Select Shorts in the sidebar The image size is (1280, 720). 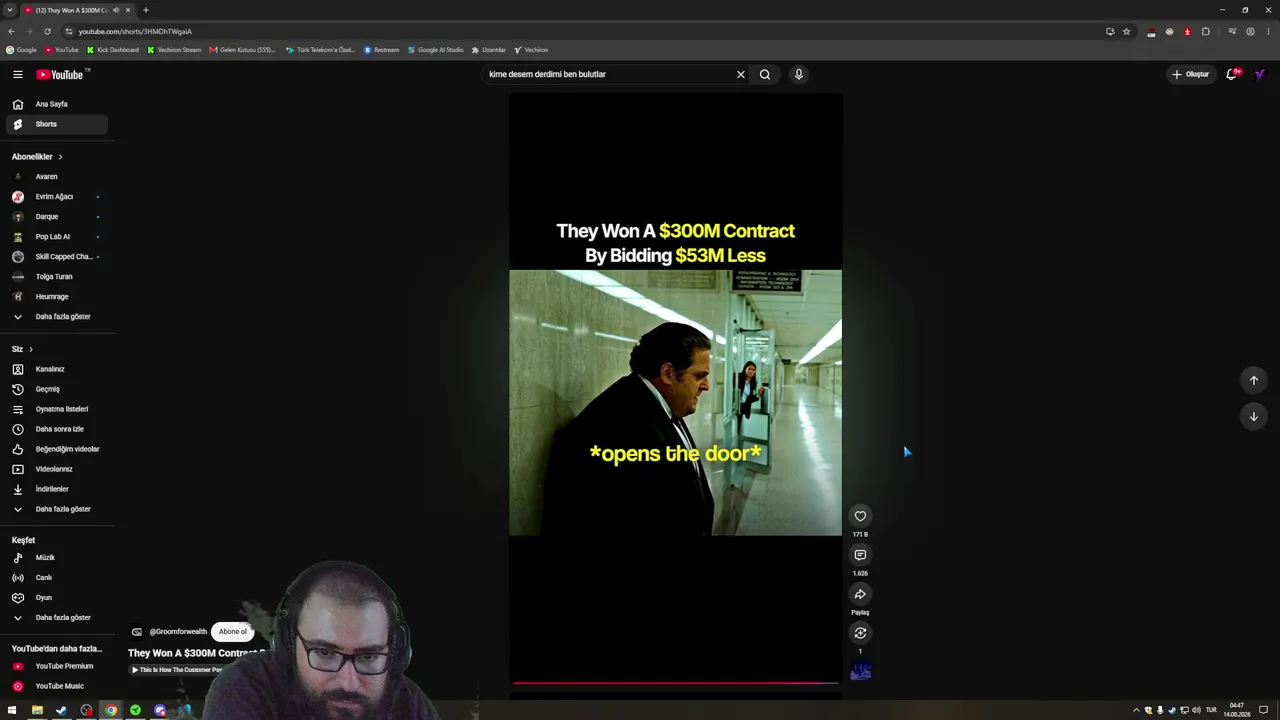click(57, 124)
